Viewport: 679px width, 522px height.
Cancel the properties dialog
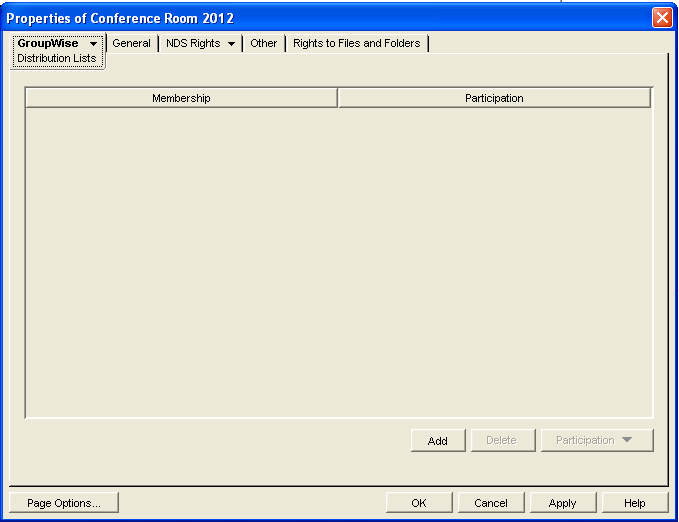click(491, 503)
